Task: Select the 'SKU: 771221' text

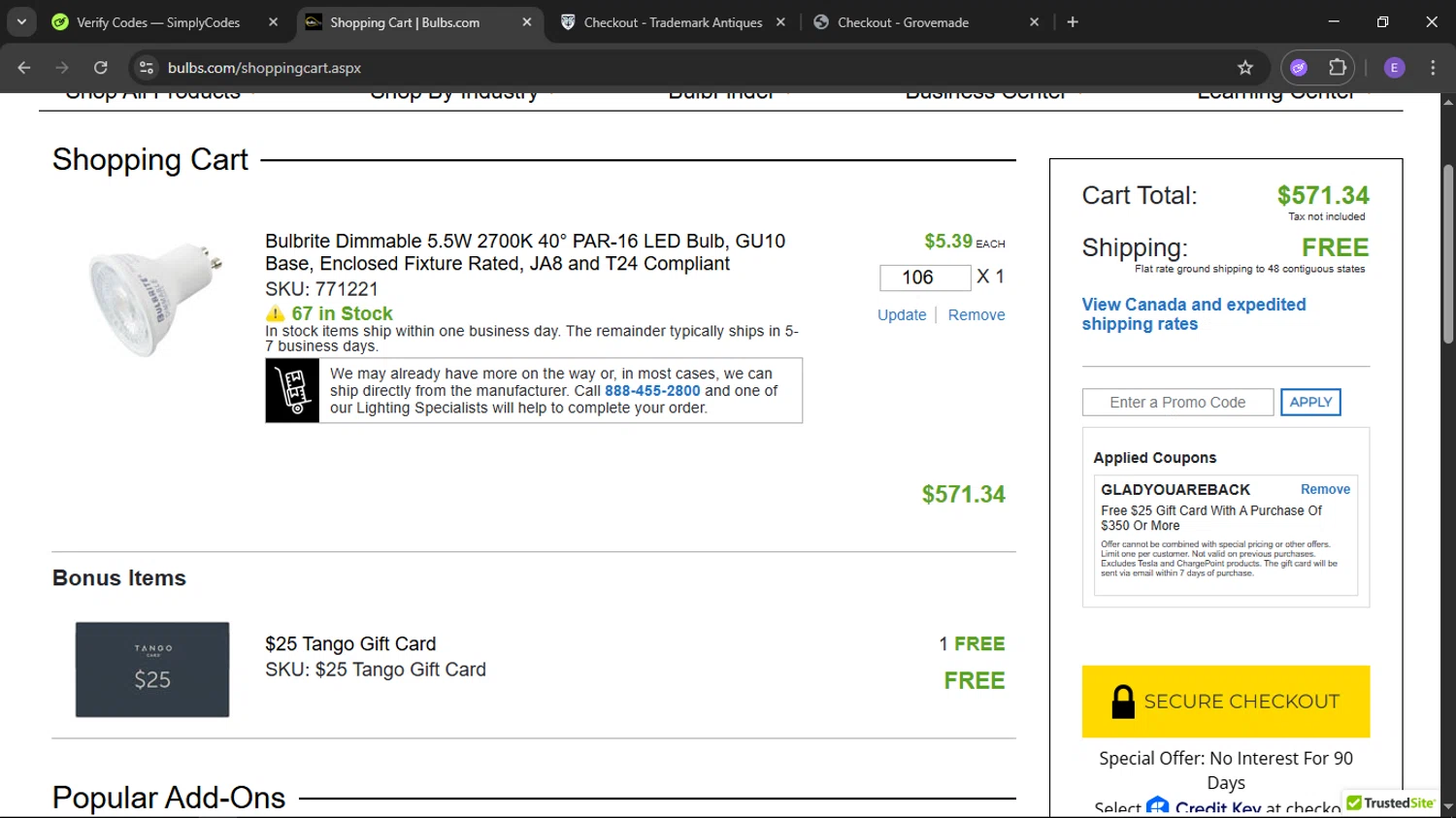Action: pos(321,289)
